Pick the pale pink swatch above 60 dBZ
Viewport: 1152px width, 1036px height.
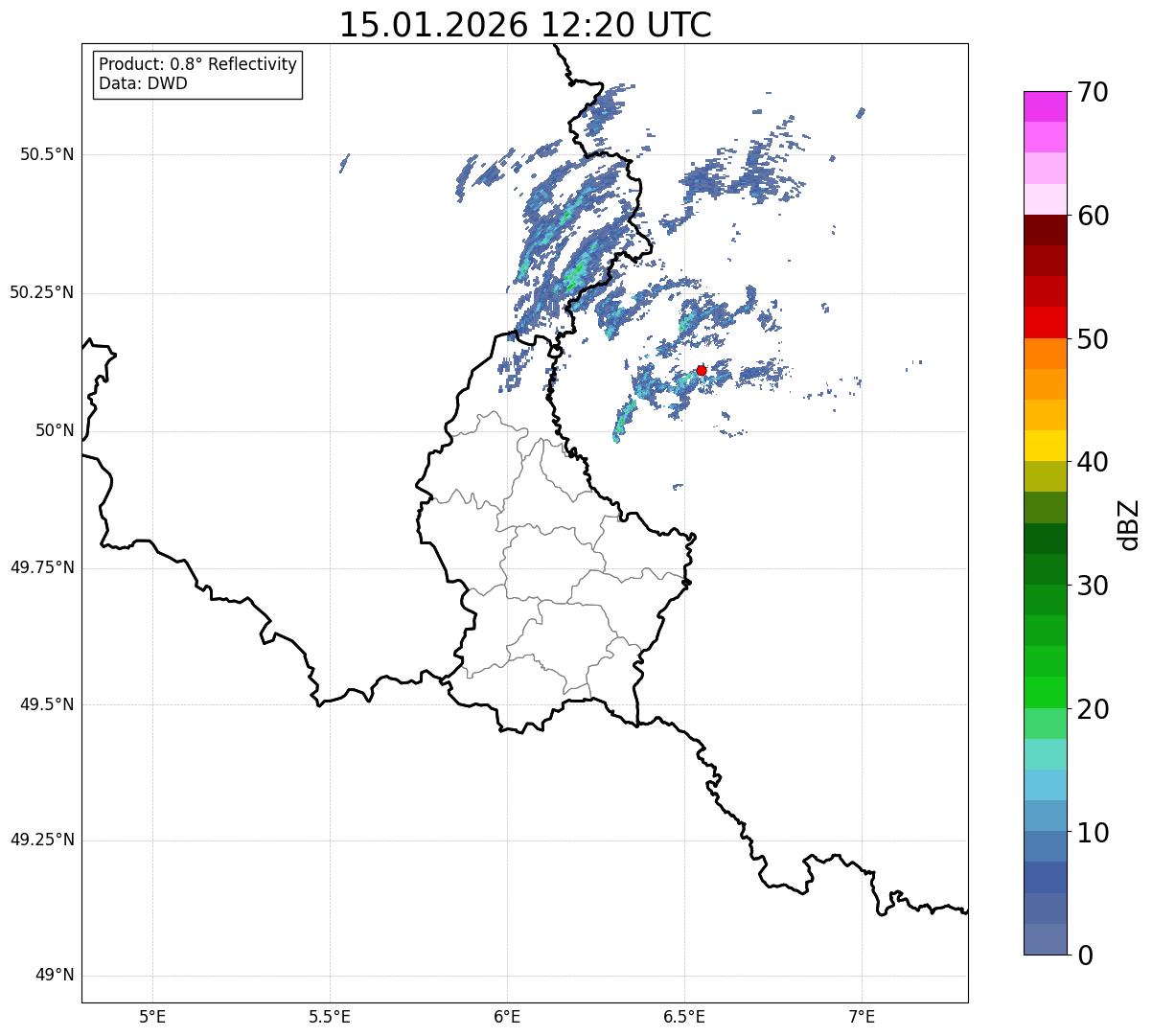coord(1046,199)
